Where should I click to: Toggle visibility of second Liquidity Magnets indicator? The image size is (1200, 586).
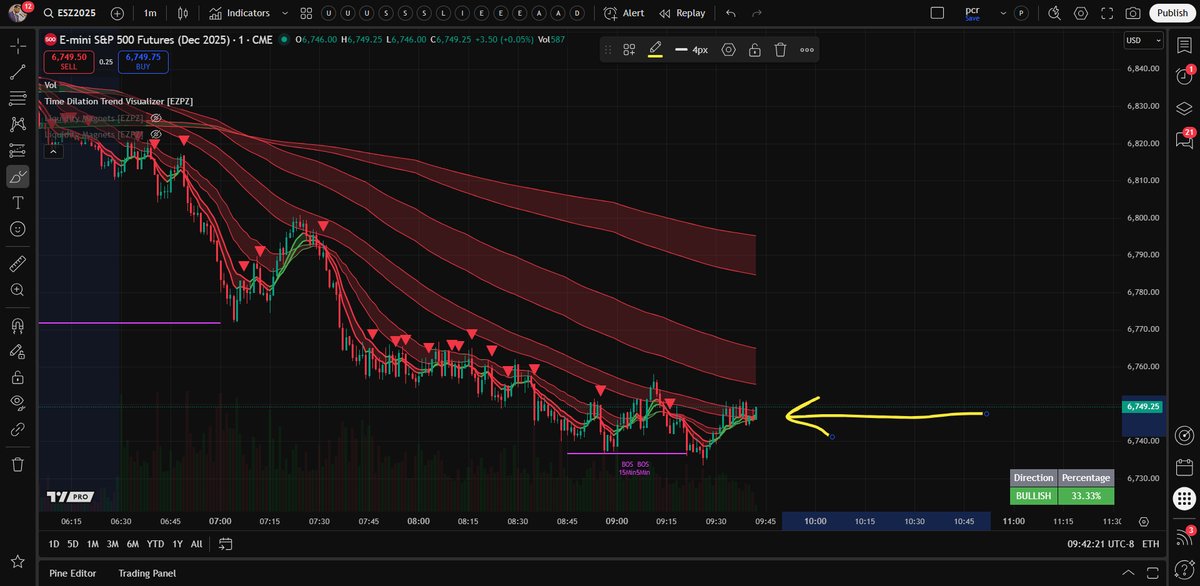click(156, 134)
